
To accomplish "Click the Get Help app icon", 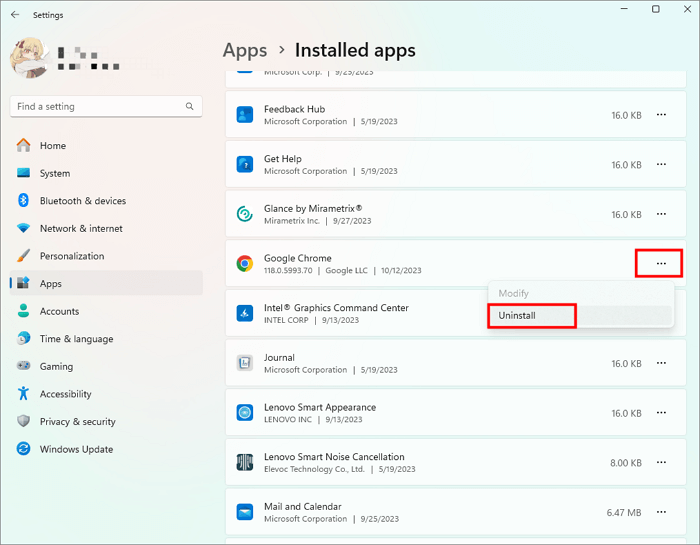I will pyautogui.click(x=244, y=165).
